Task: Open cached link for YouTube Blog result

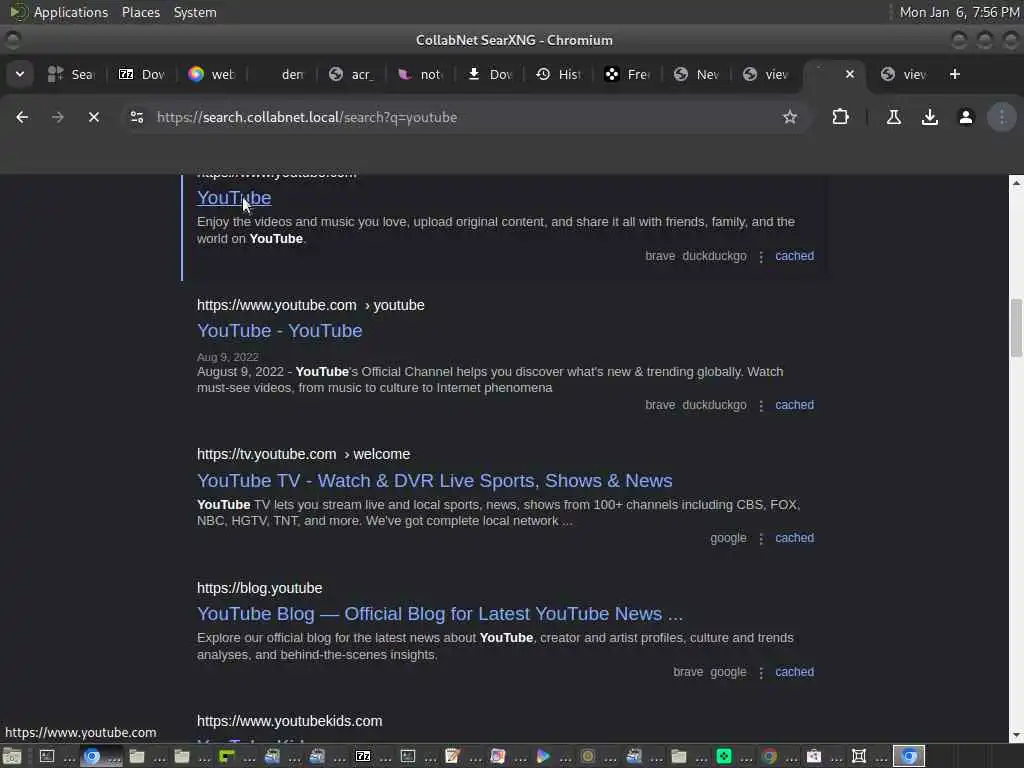Action: tap(794, 672)
